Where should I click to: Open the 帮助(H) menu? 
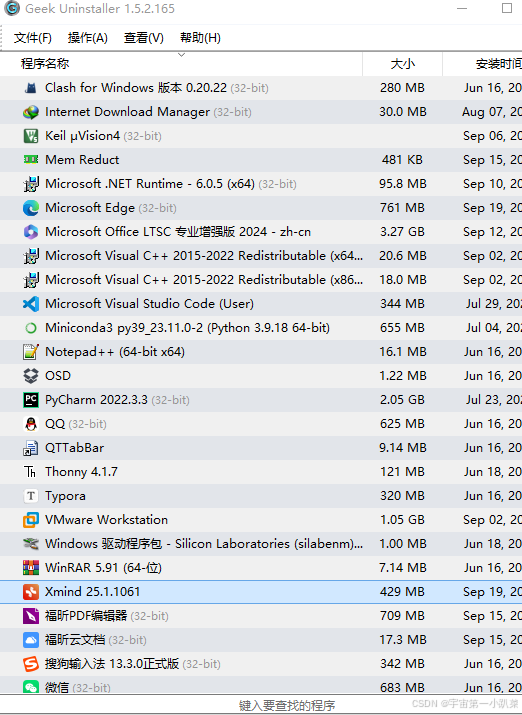pos(200,37)
